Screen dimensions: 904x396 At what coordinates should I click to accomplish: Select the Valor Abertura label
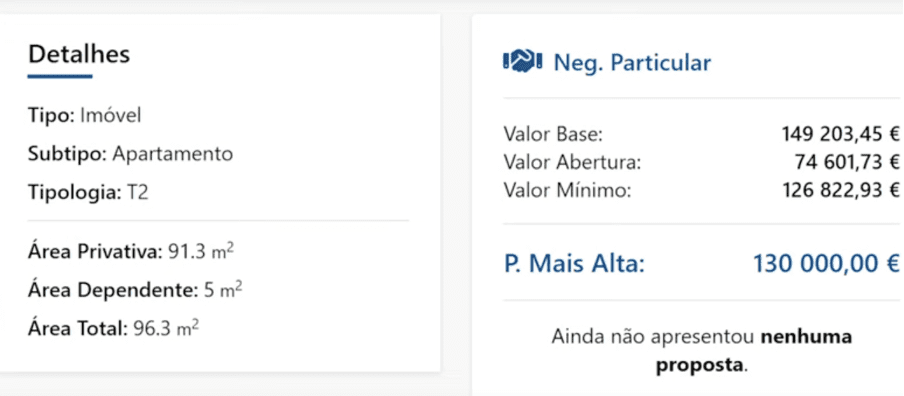coord(572,163)
